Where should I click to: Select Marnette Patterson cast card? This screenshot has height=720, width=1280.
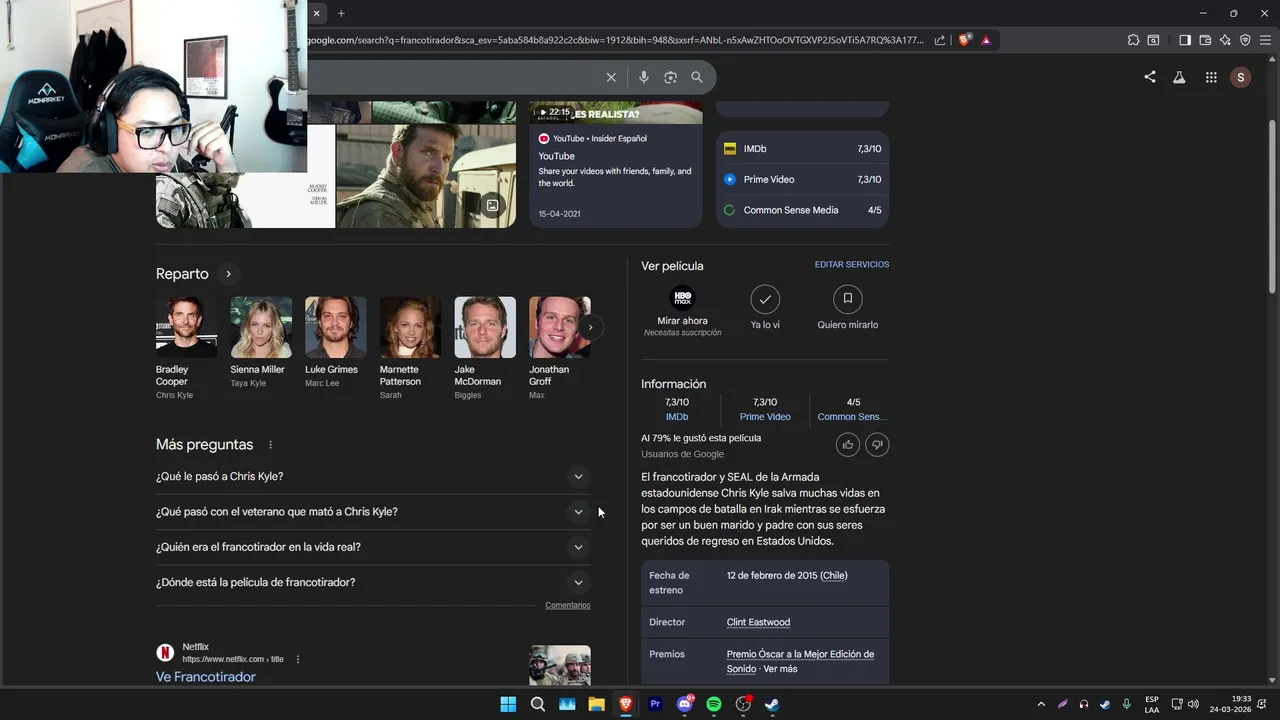pyautogui.click(x=410, y=348)
